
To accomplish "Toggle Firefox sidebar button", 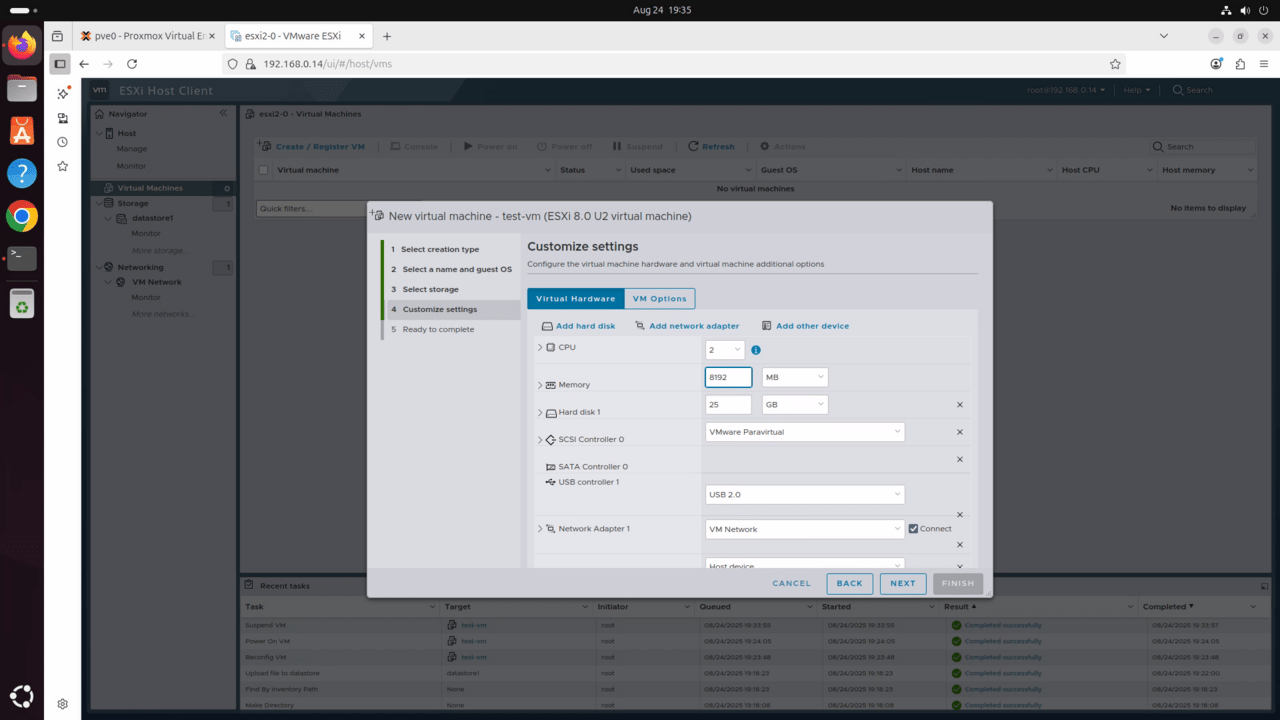I will 60,64.
